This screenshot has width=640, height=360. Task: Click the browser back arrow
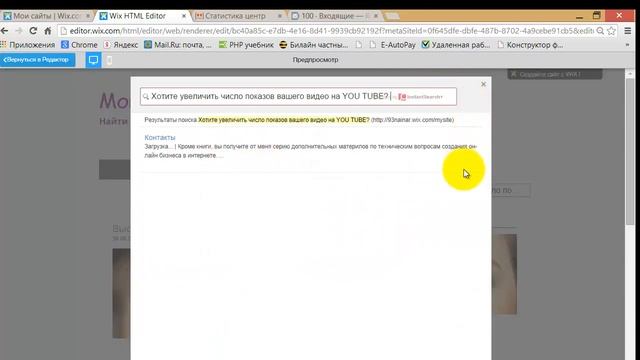click(x=4, y=31)
